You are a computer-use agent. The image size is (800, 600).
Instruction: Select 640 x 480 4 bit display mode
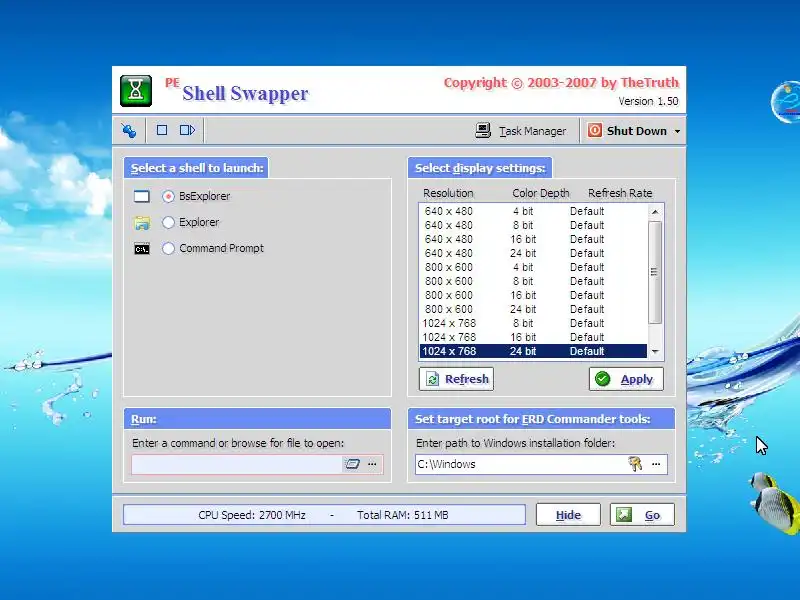[x=533, y=211]
